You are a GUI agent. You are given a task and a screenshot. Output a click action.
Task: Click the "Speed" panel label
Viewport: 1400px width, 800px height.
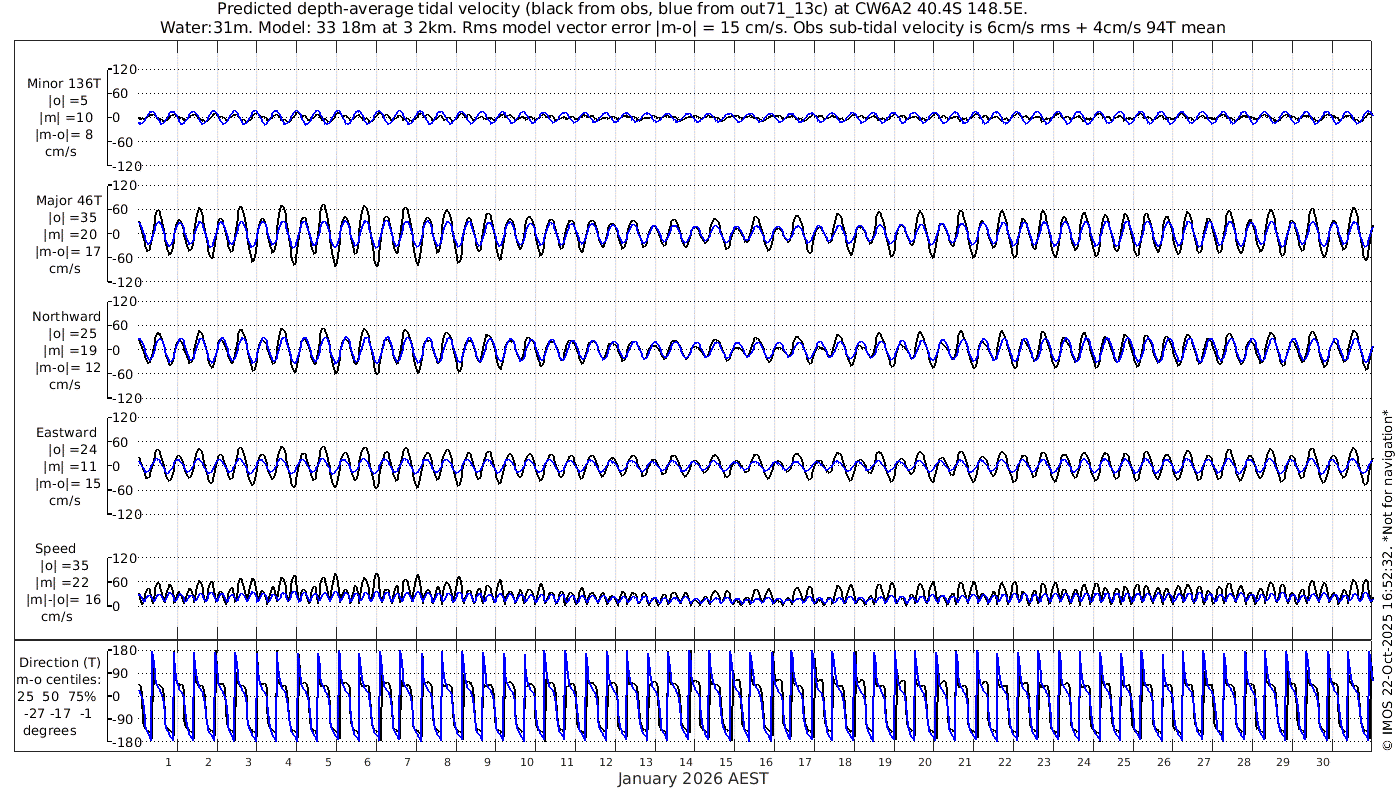point(55,549)
